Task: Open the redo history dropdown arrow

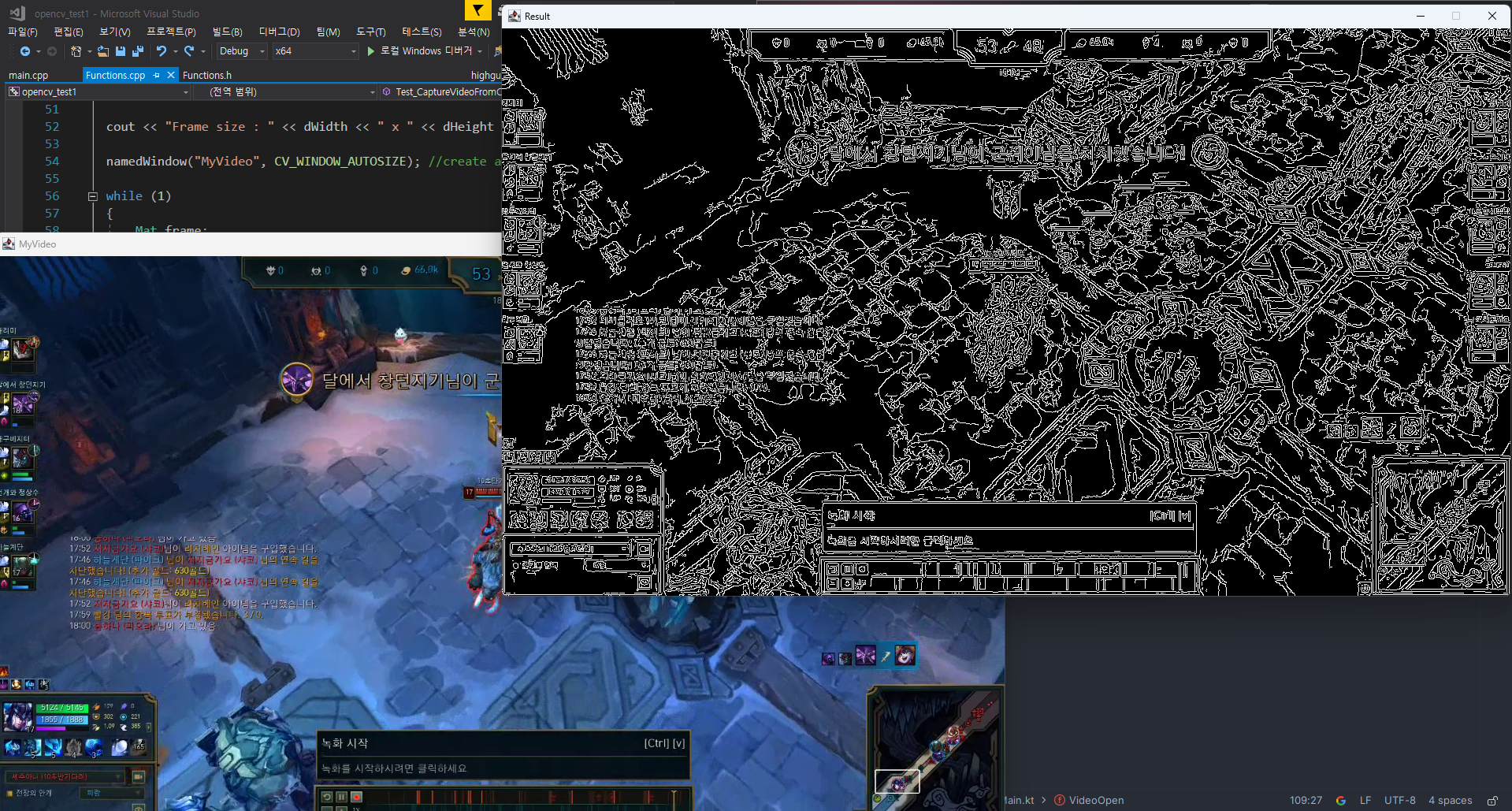Action: pyautogui.click(x=203, y=51)
